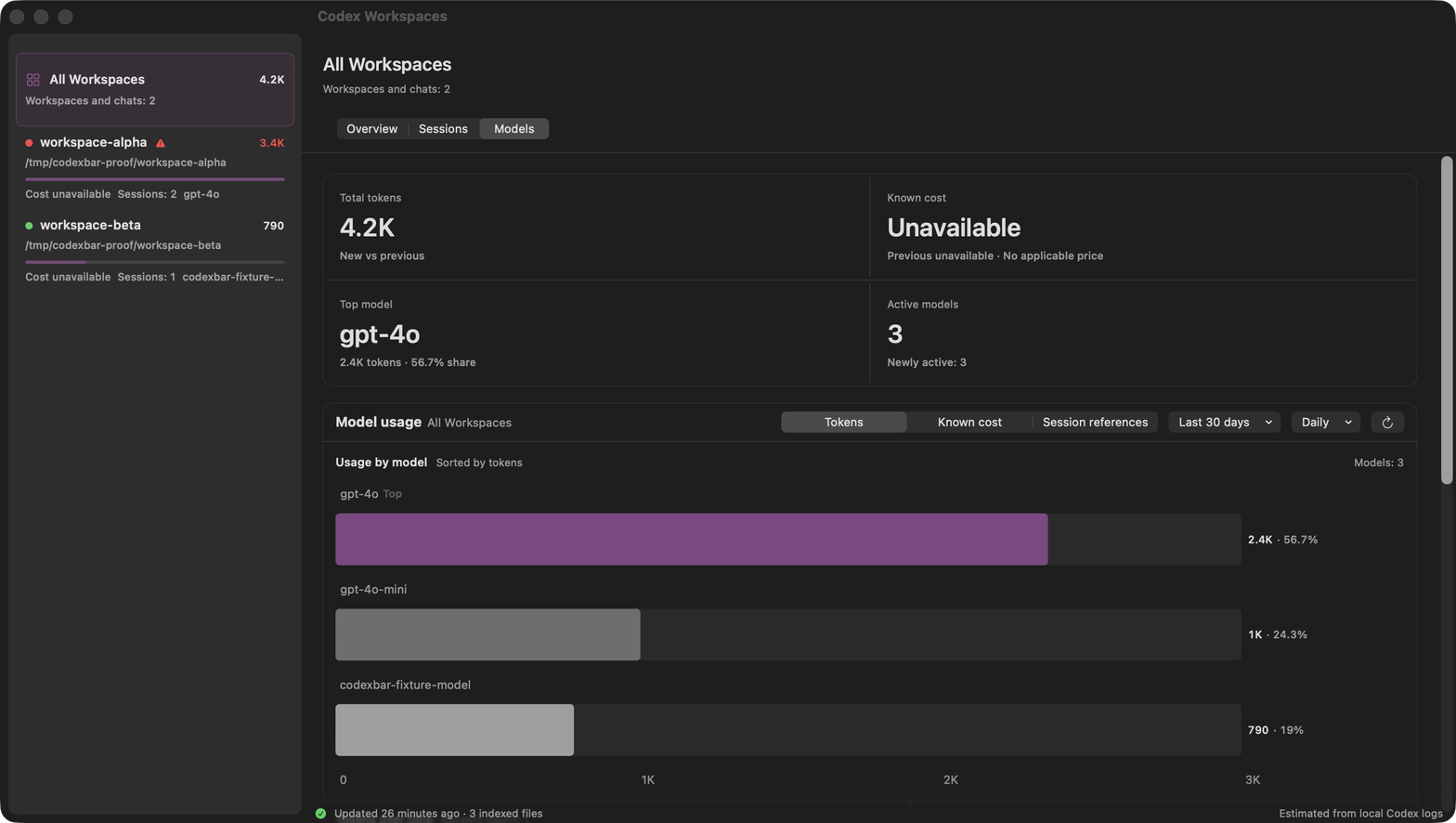Viewport: 1456px width, 823px height.
Task: Click the truncated 'codexbar-fixture-…' sidebar model name
Action: point(233,277)
